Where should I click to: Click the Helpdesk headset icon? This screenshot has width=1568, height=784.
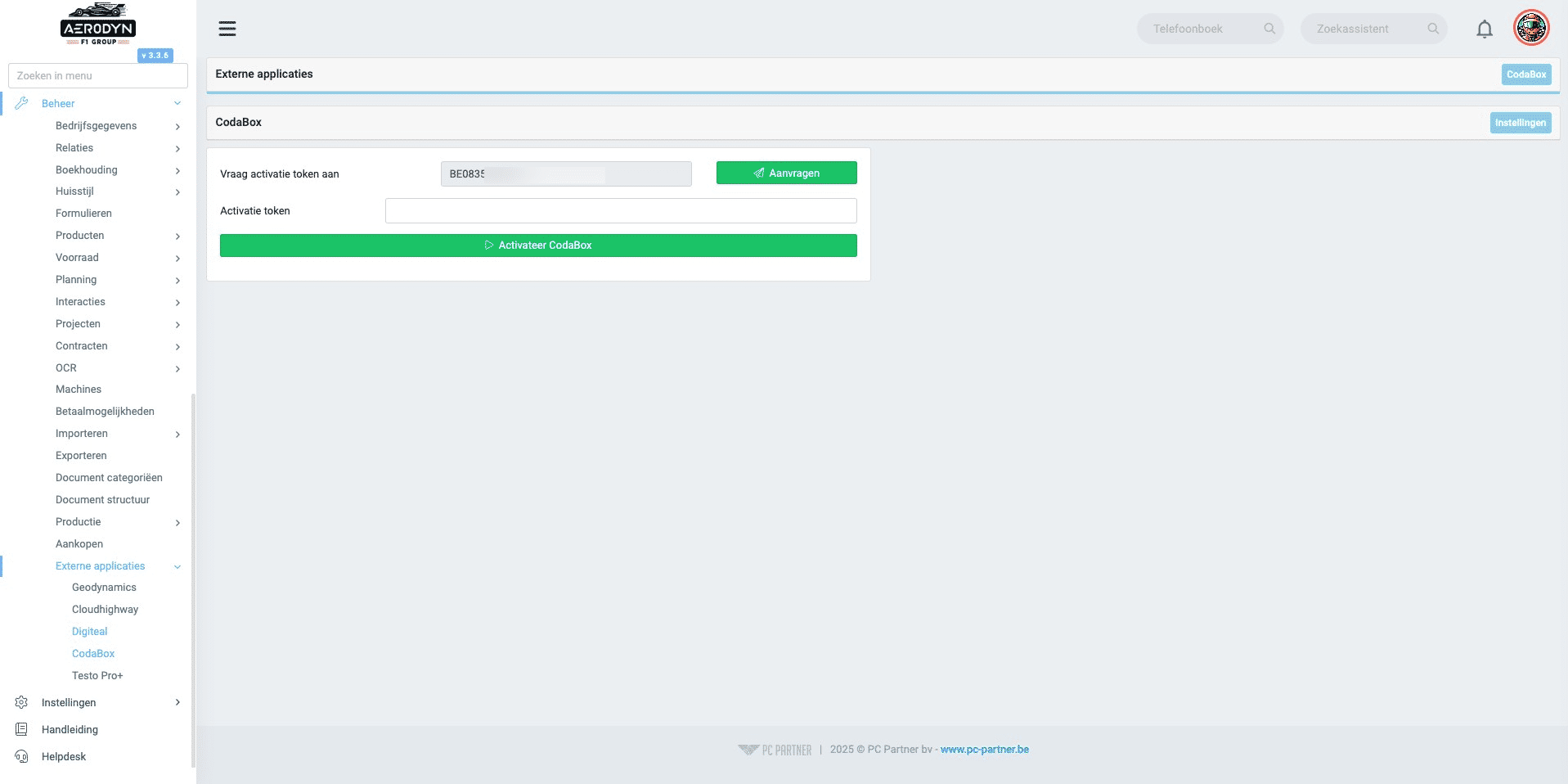(22, 756)
